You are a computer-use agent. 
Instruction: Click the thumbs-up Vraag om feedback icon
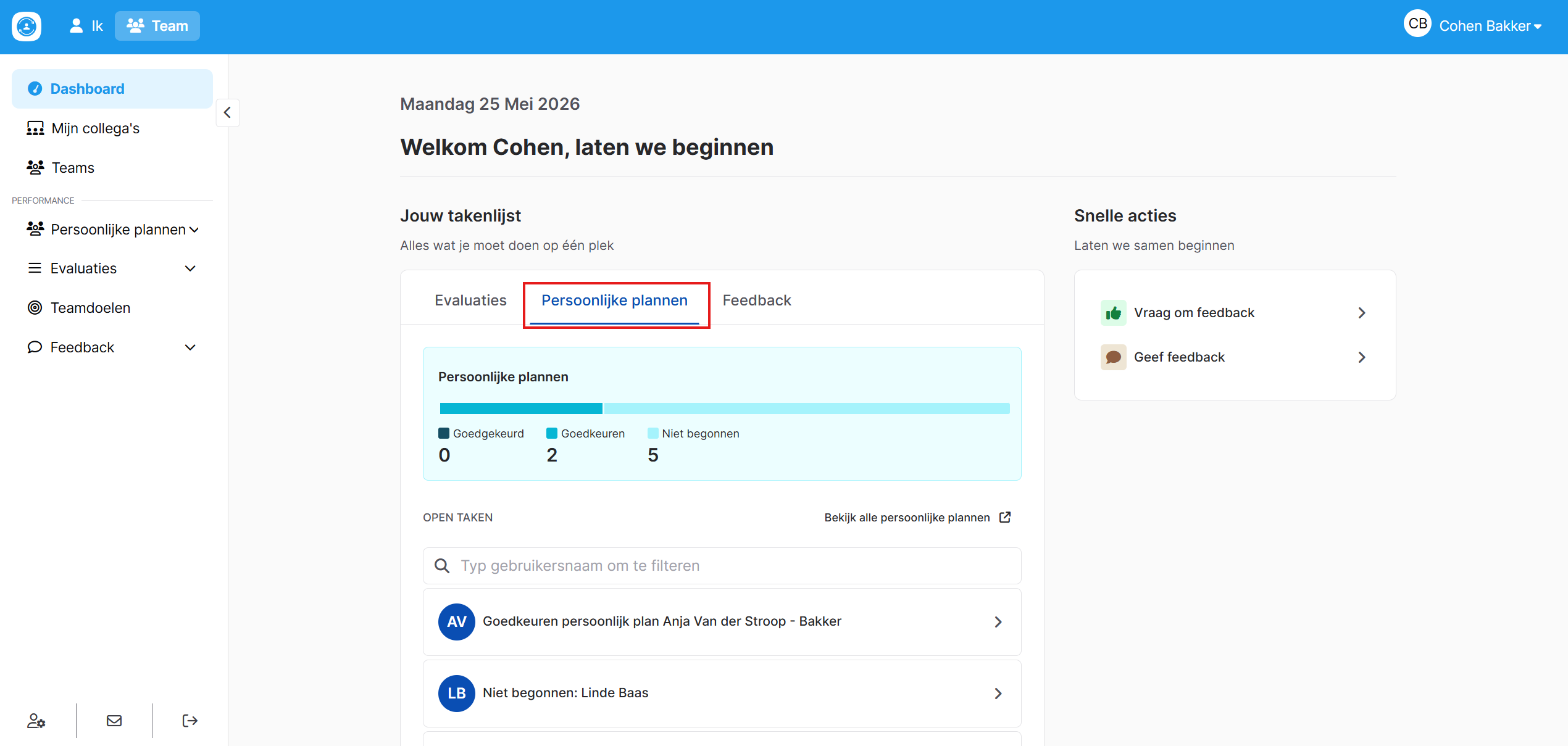click(x=1113, y=313)
